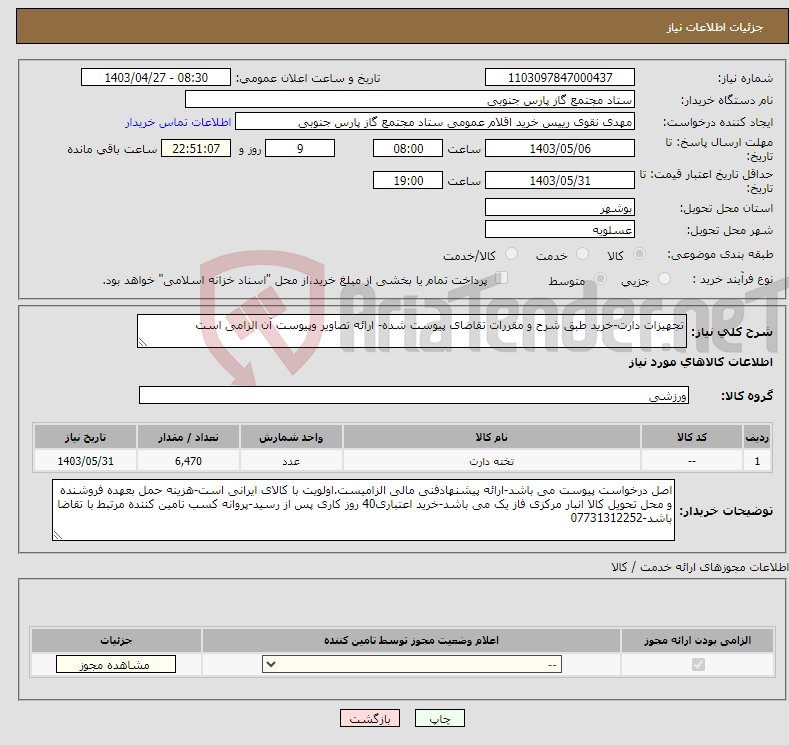Click the مشاهده مجوز button
Screen dimensions: 789x745
click(x=116, y=665)
